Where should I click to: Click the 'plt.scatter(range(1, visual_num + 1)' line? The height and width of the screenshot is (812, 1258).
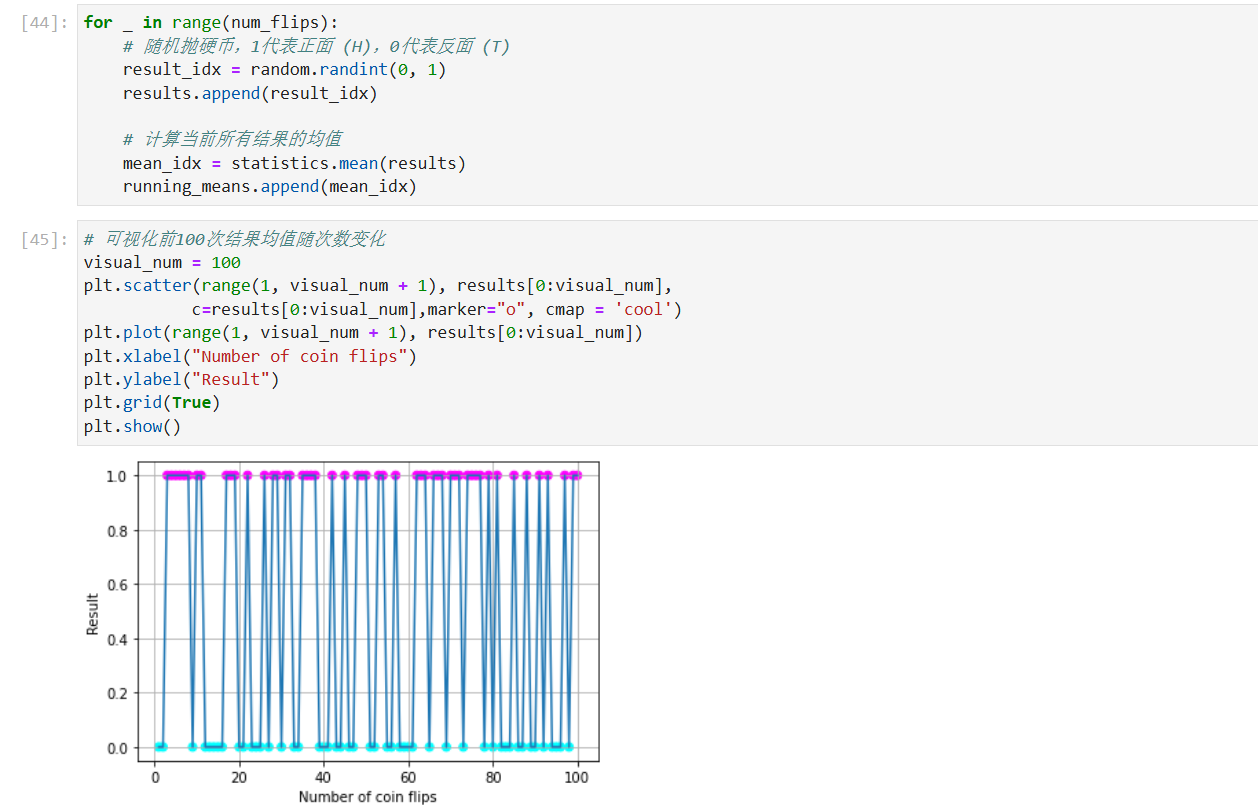378,286
